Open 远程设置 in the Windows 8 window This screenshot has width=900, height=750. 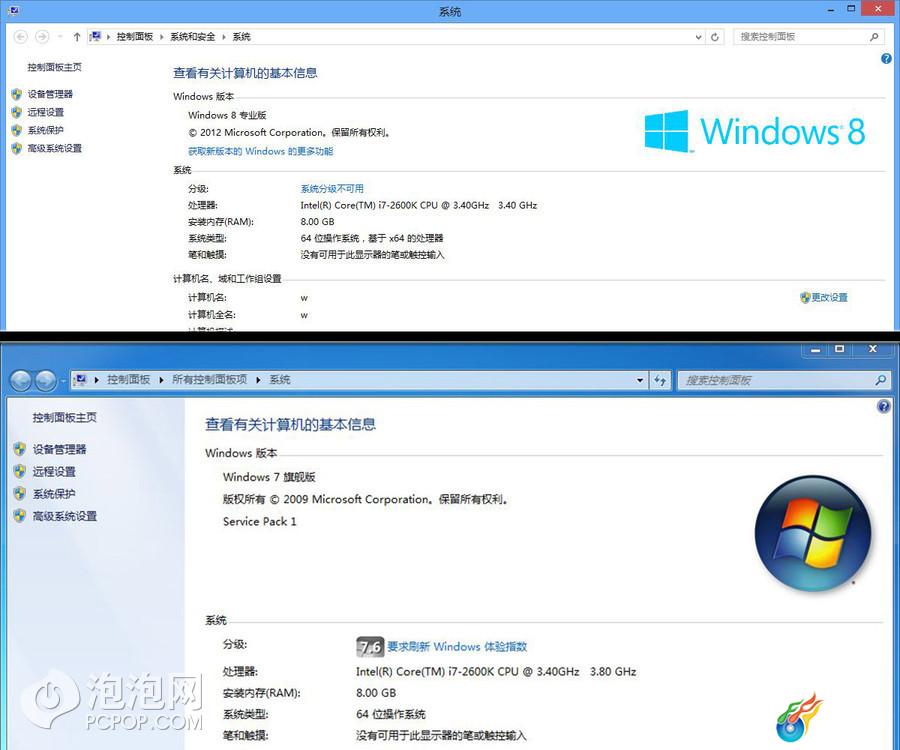point(46,112)
